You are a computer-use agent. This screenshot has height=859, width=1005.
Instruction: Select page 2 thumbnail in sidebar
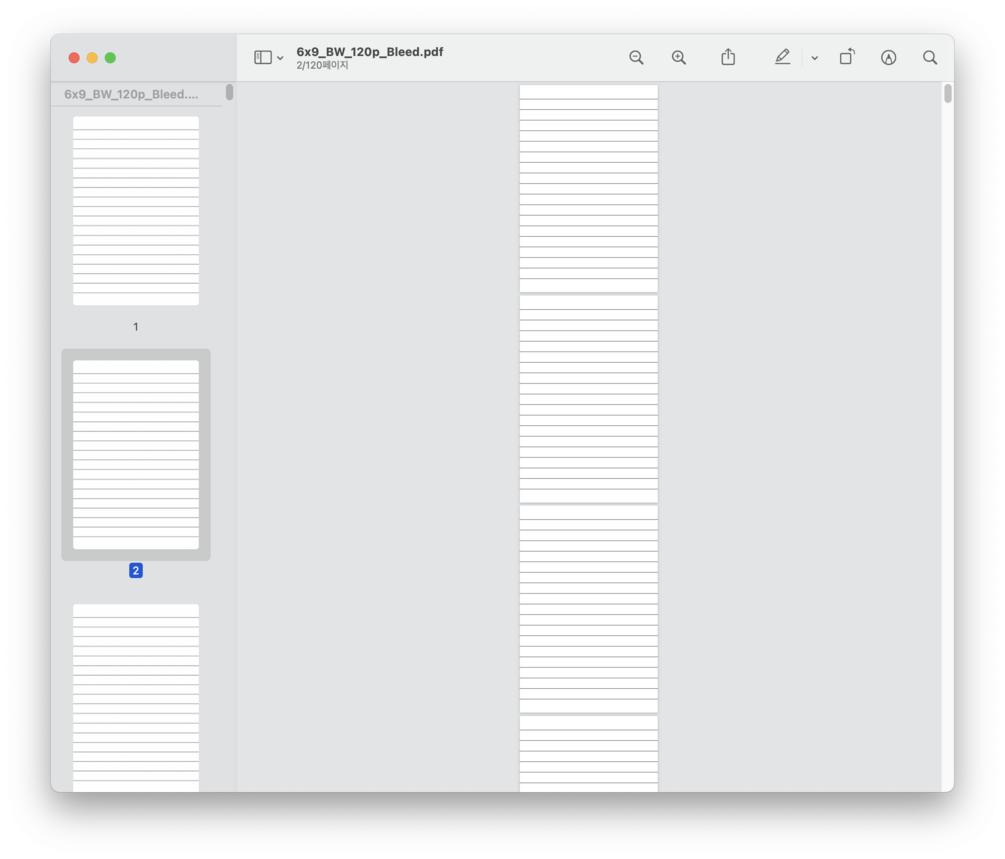136,455
